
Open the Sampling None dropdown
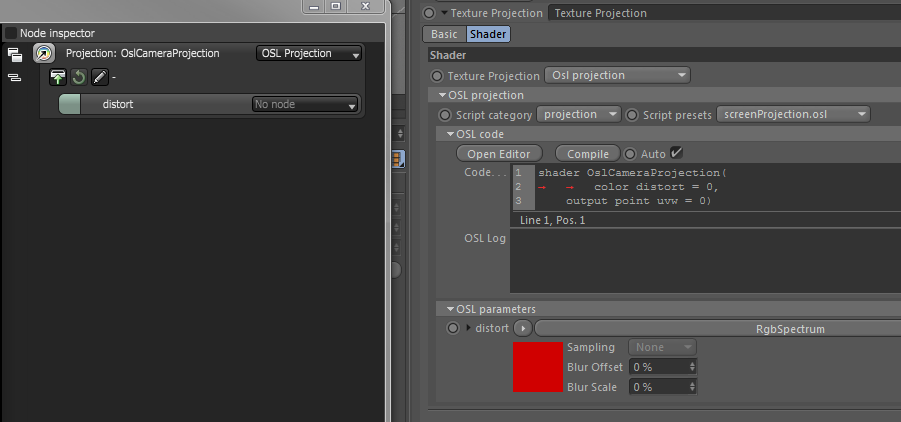(x=663, y=347)
